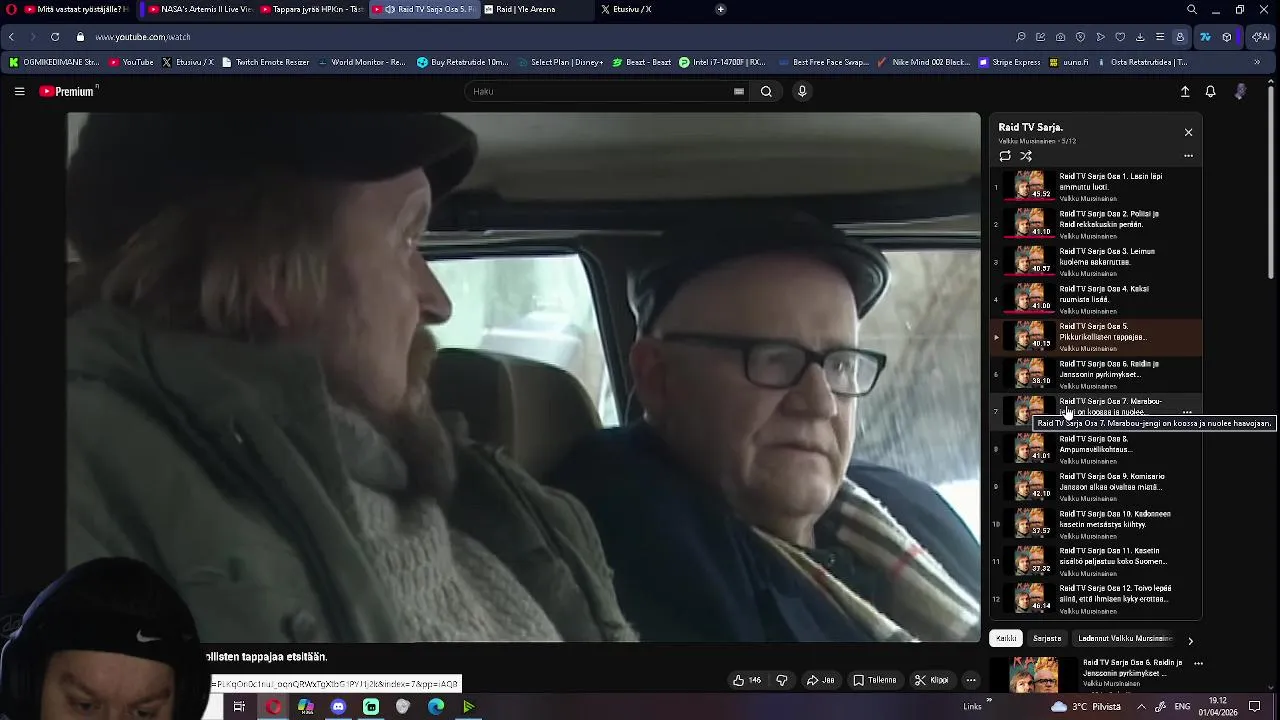Play Raid TV Sarja Osa 2 from playlist

pos(1096,224)
